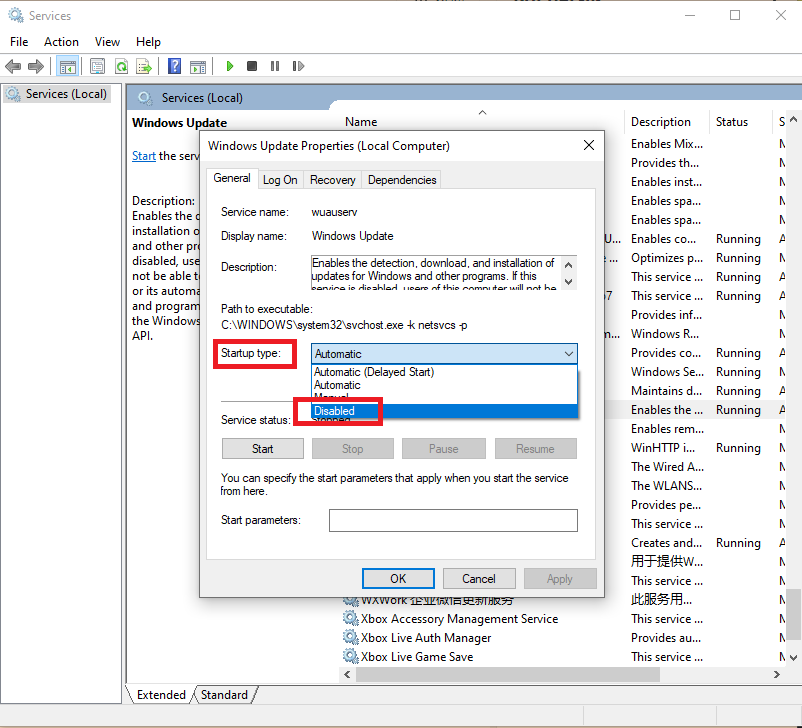Image resolution: width=802 pixels, height=728 pixels.
Task: Click the Export List toolbar icon
Action: click(x=144, y=66)
